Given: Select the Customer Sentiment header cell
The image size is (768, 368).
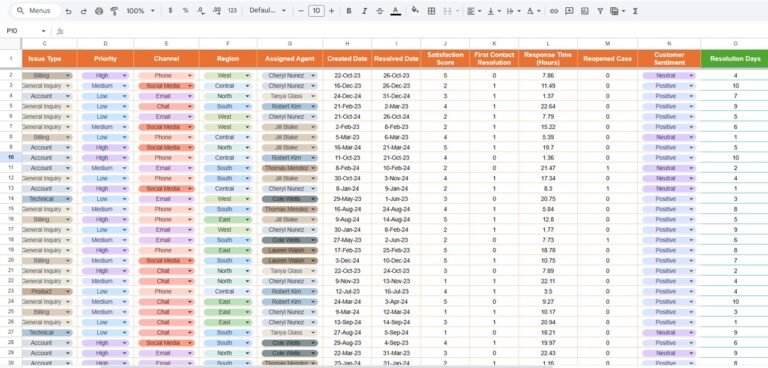Looking at the screenshot, I should (x=669, y=59).
